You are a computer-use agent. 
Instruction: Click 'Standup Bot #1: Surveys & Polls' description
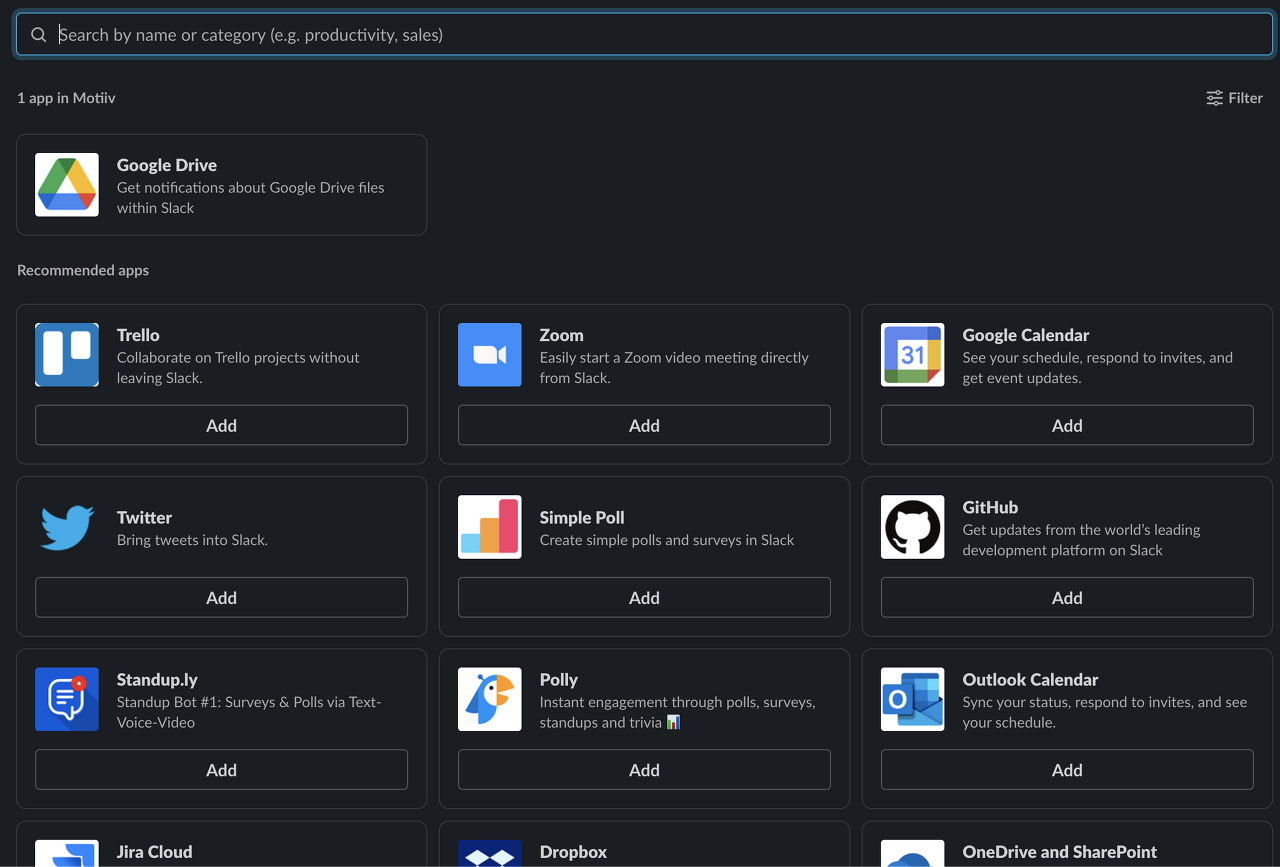pos(249,712)
